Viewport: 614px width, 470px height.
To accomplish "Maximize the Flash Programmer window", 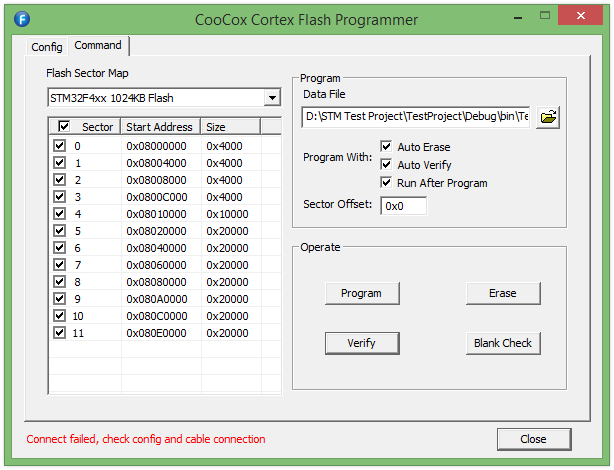I will point(545,16).
